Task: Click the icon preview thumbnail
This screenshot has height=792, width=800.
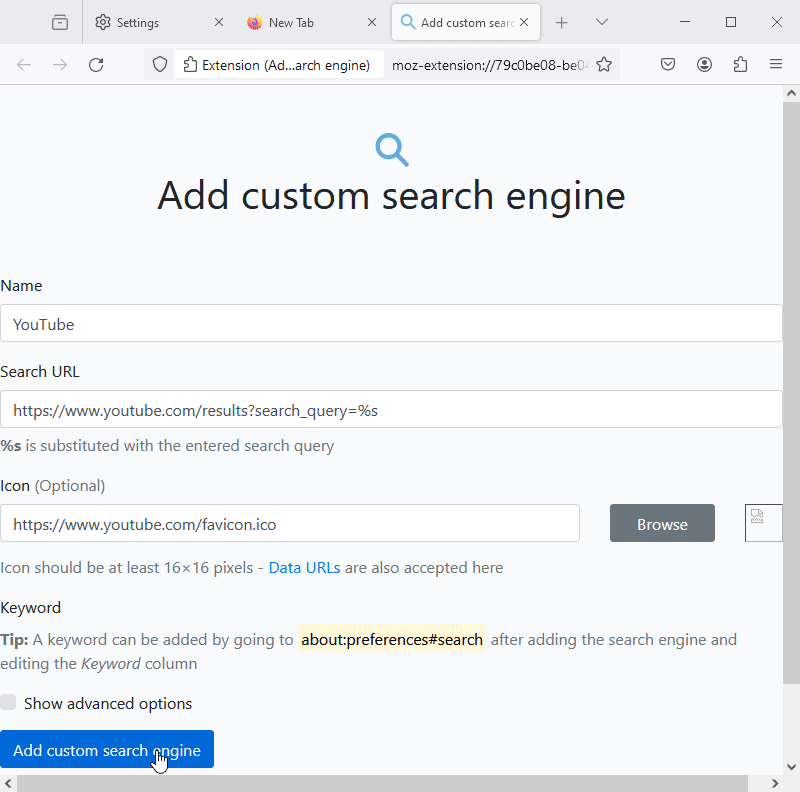Action: (763, 523)
